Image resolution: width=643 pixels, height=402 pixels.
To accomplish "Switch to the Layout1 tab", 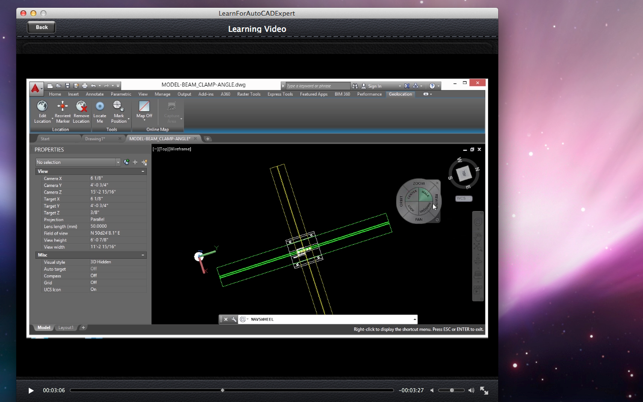I will [65, 327].
